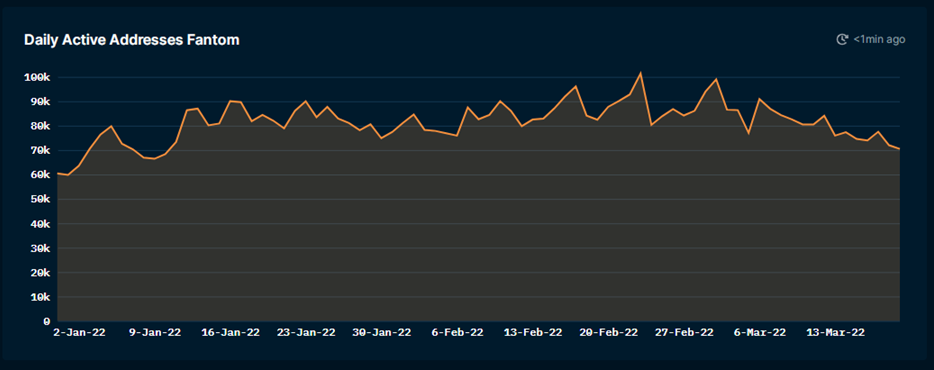
Task: Click the 70k y-axis label
Action: pos(40,151)
